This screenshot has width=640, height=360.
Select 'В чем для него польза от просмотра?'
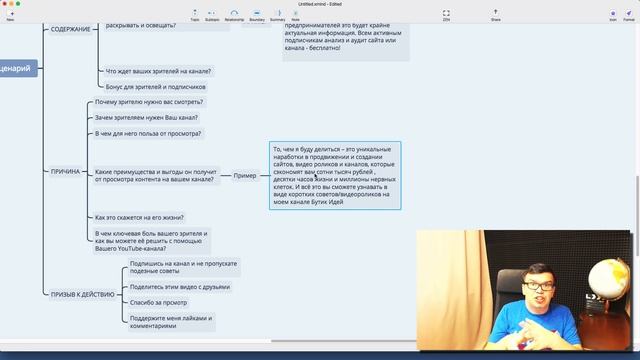point(148,133)
